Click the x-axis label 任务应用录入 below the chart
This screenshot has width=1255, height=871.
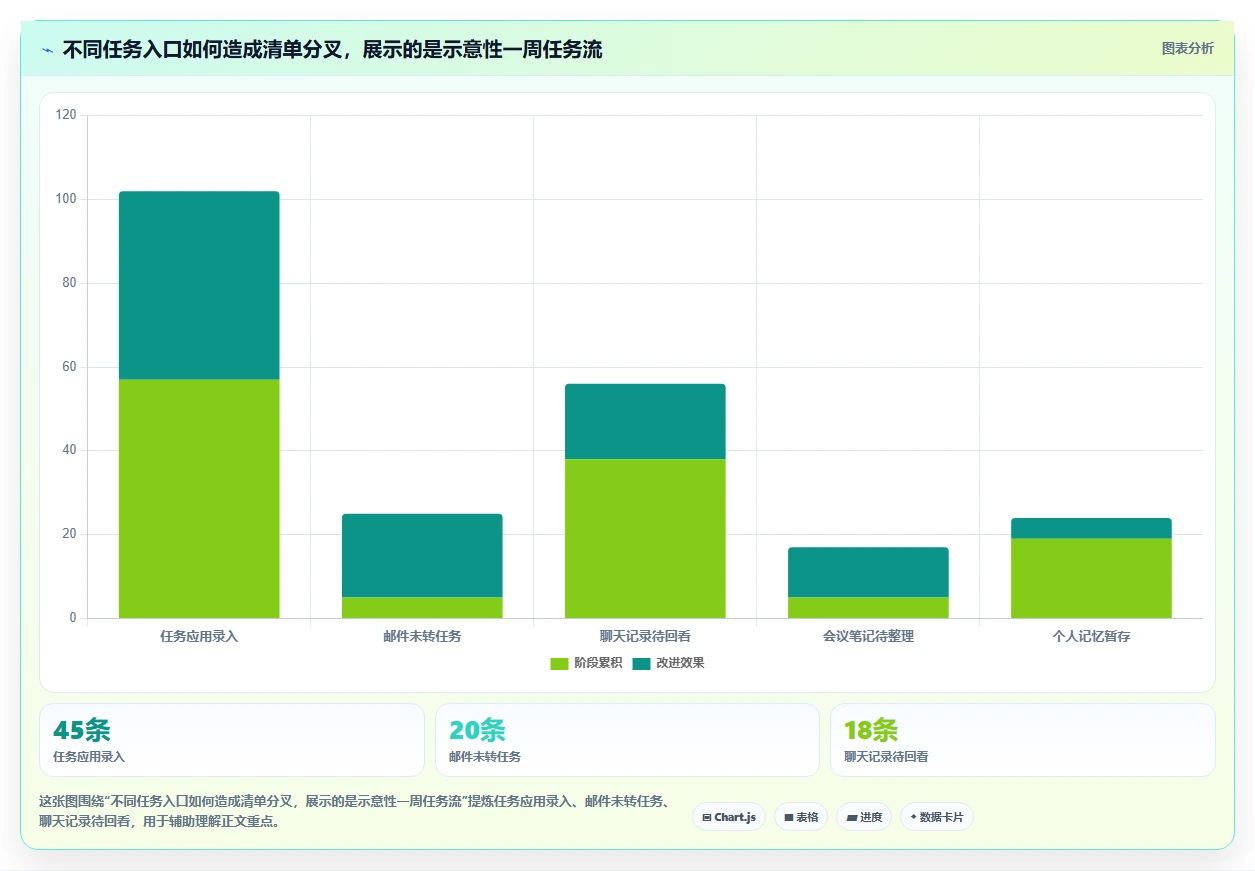(x=199, y=636)
